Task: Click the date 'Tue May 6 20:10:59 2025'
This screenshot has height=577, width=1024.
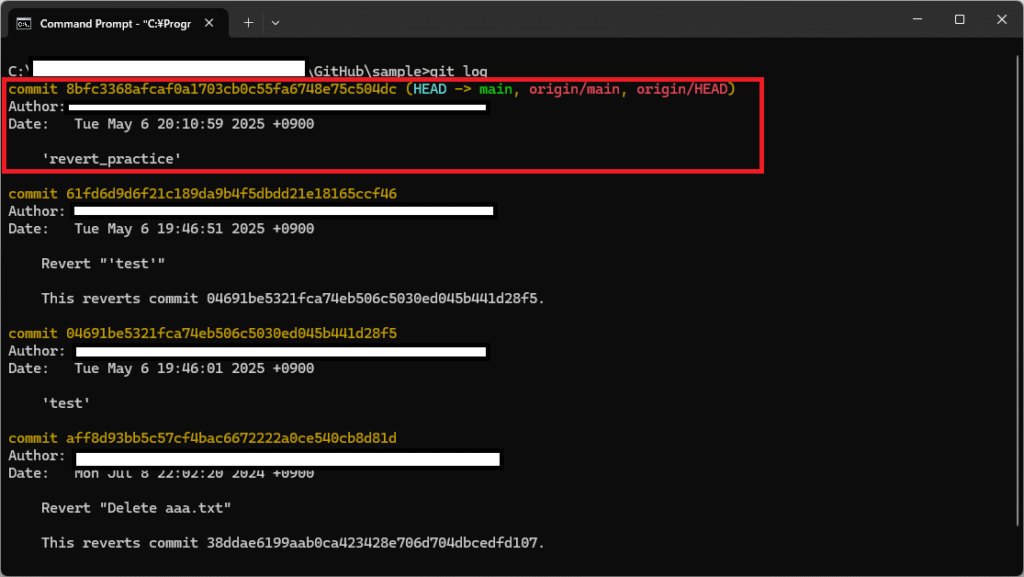Action: point(169,124)
